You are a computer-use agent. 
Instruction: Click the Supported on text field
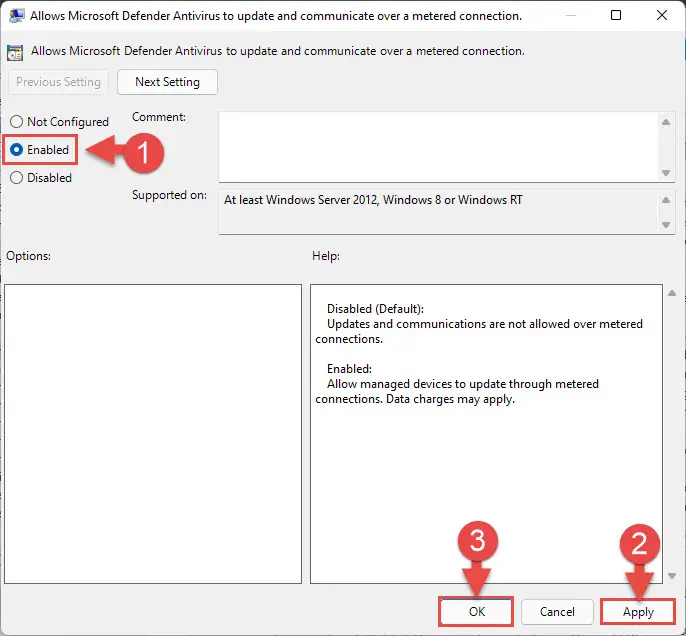438,212
